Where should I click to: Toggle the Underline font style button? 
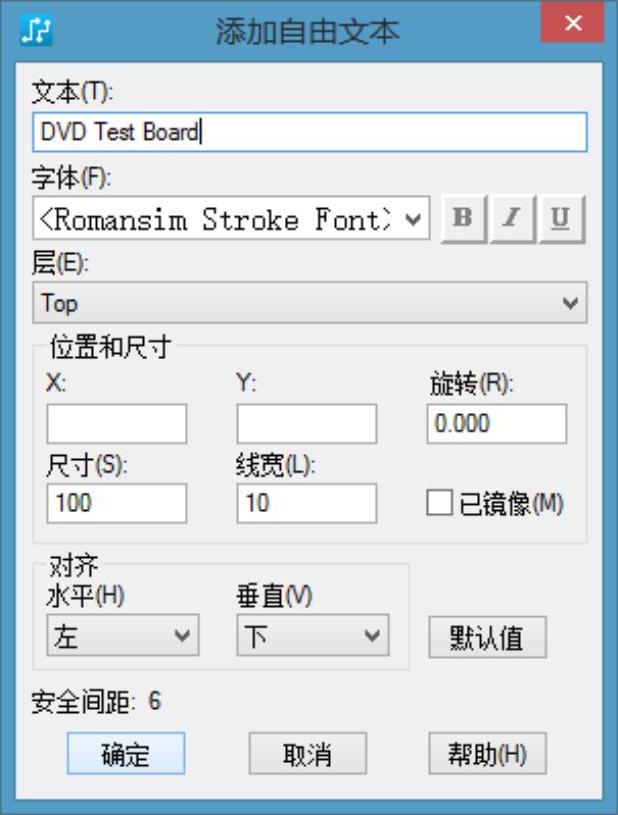point(561,219)
